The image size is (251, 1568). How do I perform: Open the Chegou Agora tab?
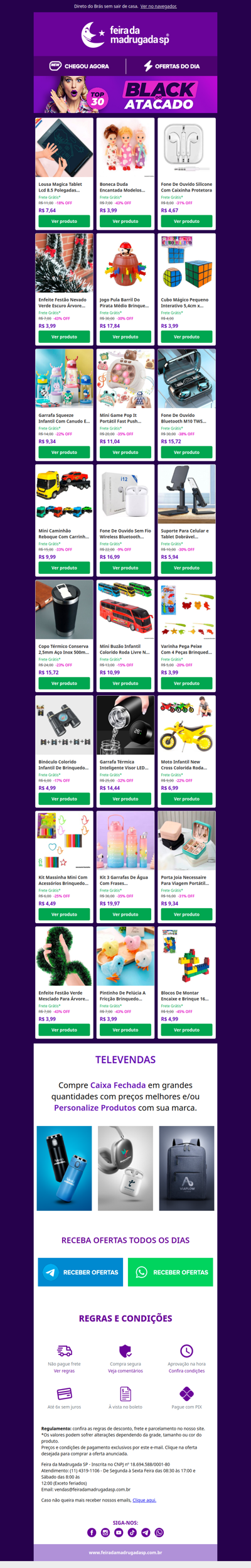[x=79, y=66]
